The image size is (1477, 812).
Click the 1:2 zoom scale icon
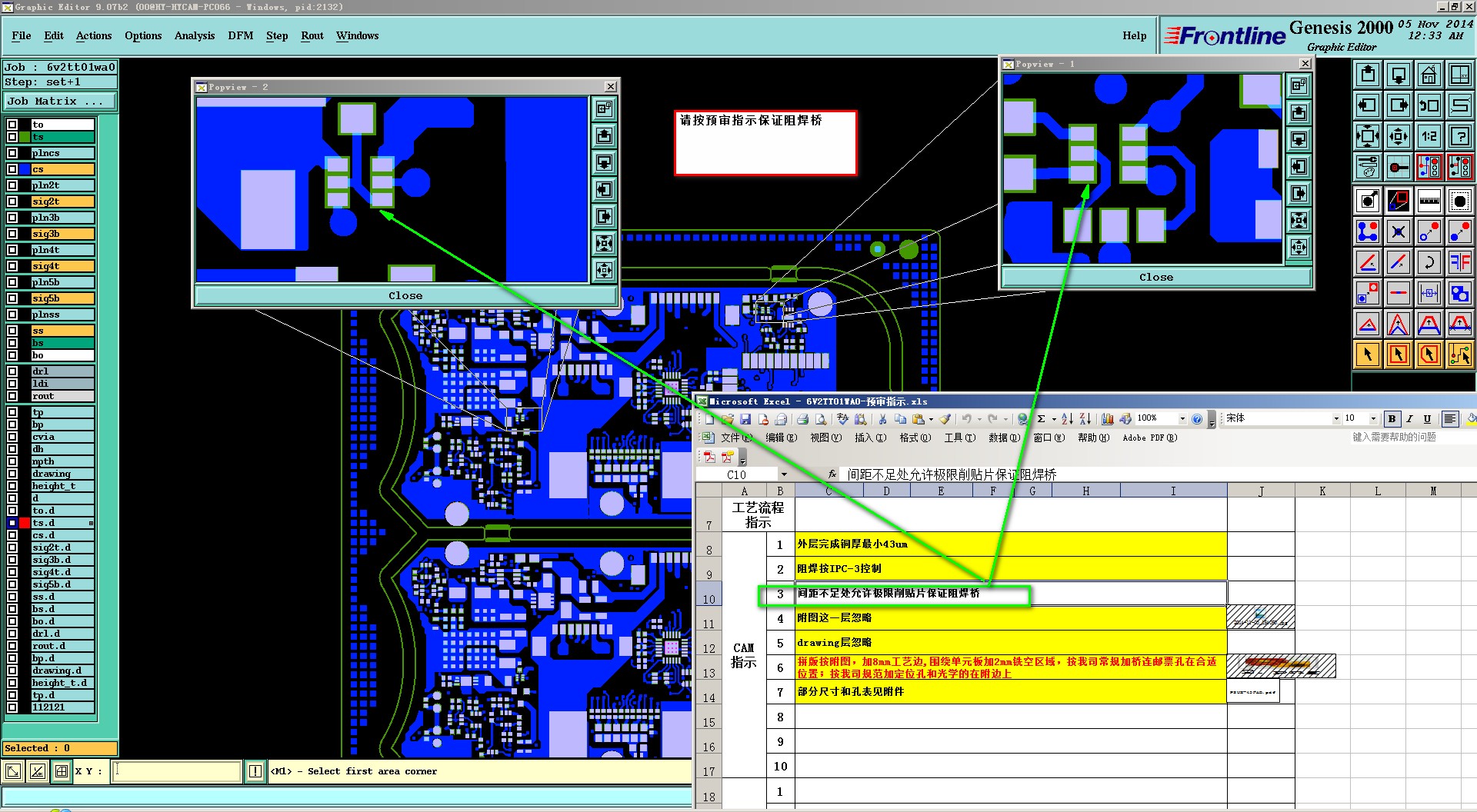coord(1429,136)
